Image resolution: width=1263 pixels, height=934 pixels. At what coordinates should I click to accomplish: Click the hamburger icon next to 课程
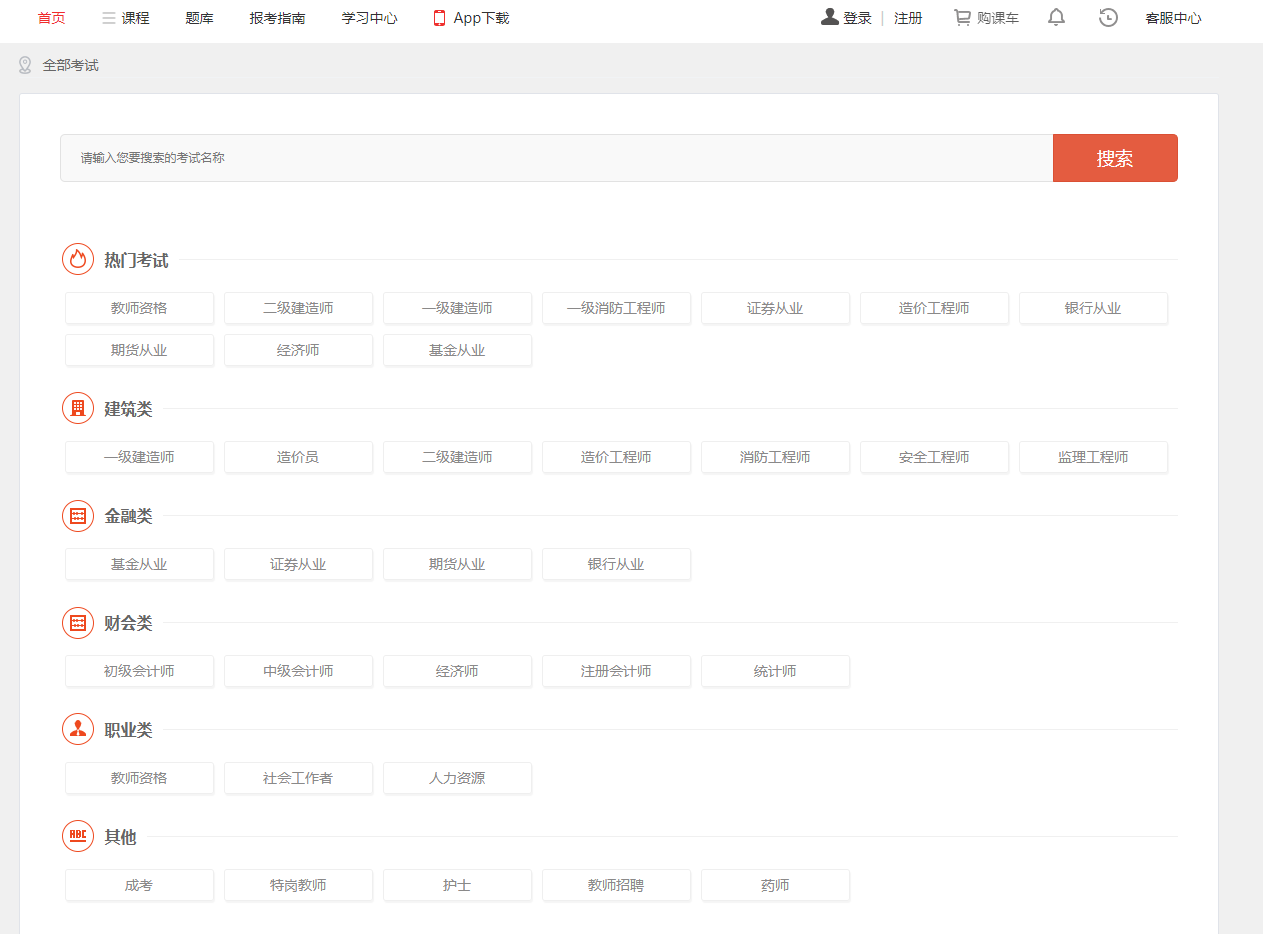click(x=108, y=18)
